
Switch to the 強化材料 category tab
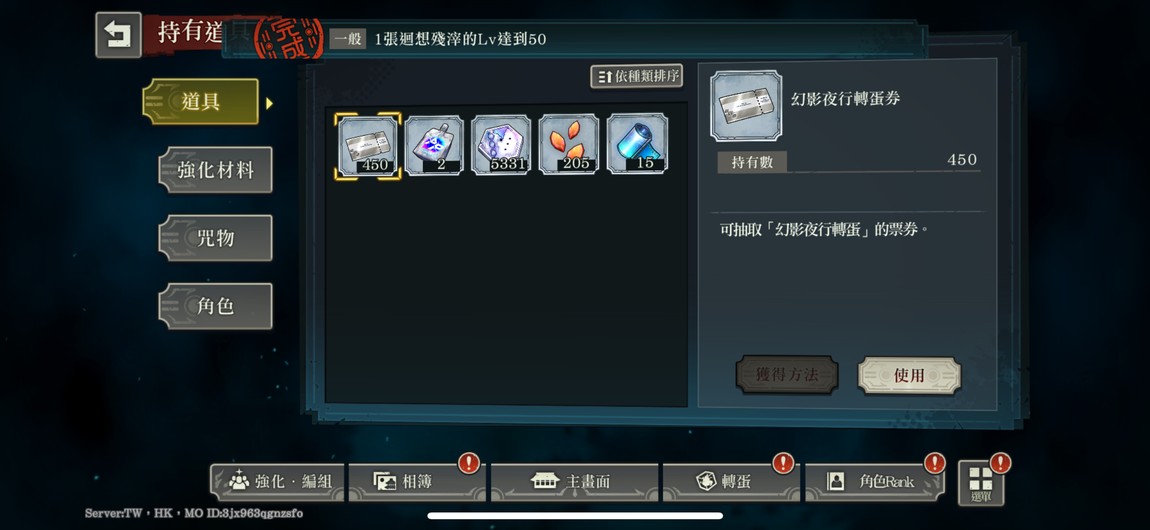point(216,170)
